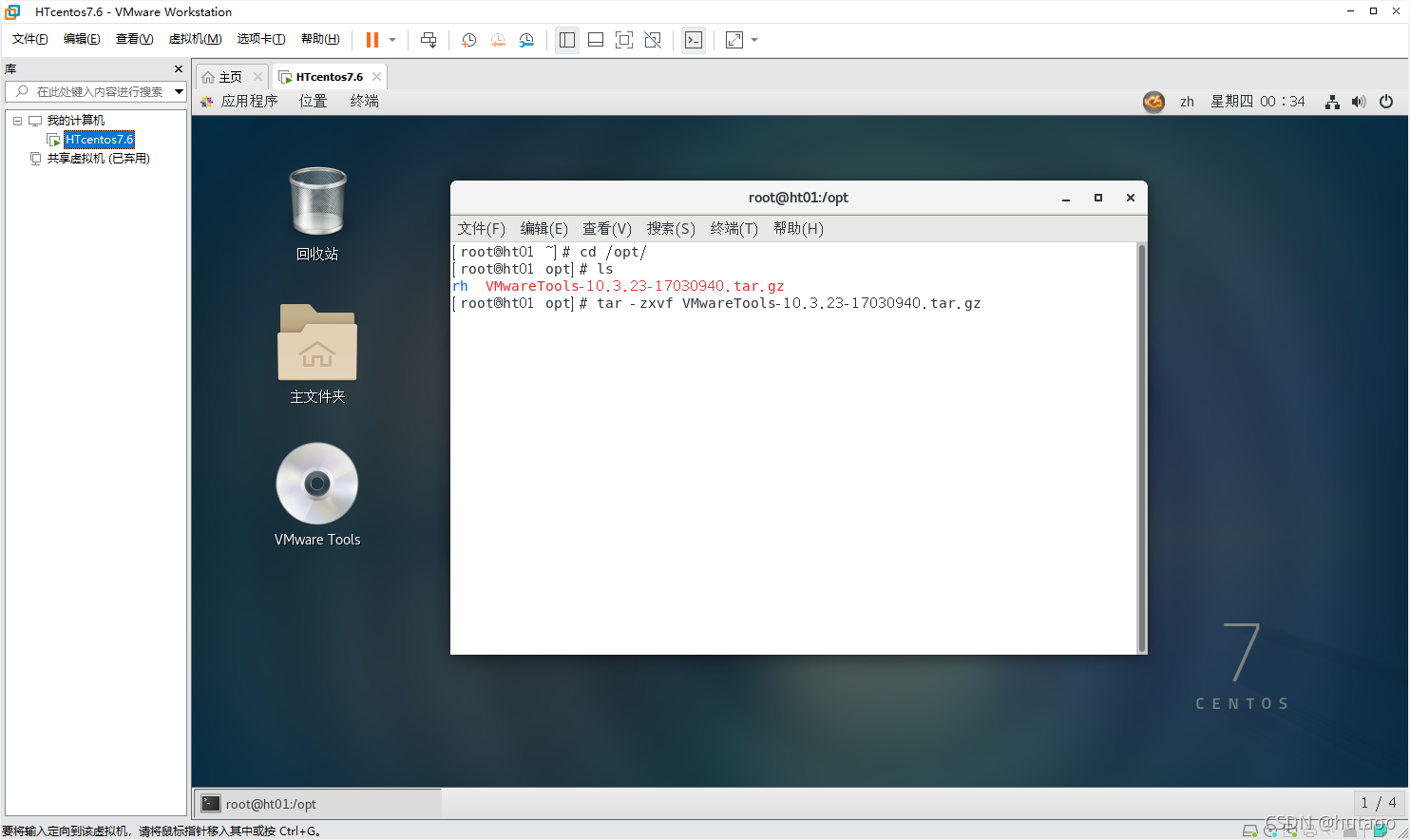
Task: Collapse the 我的计算机 tree node
Action: click(x=17, y=121)
